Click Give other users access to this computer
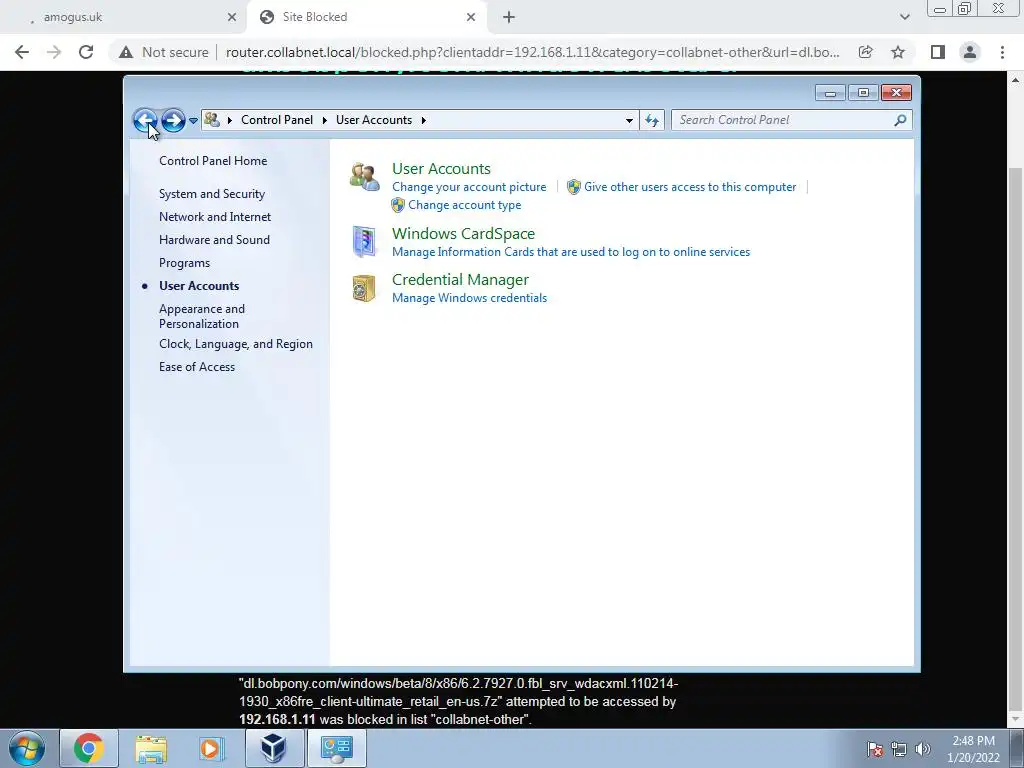 [690, 187]
